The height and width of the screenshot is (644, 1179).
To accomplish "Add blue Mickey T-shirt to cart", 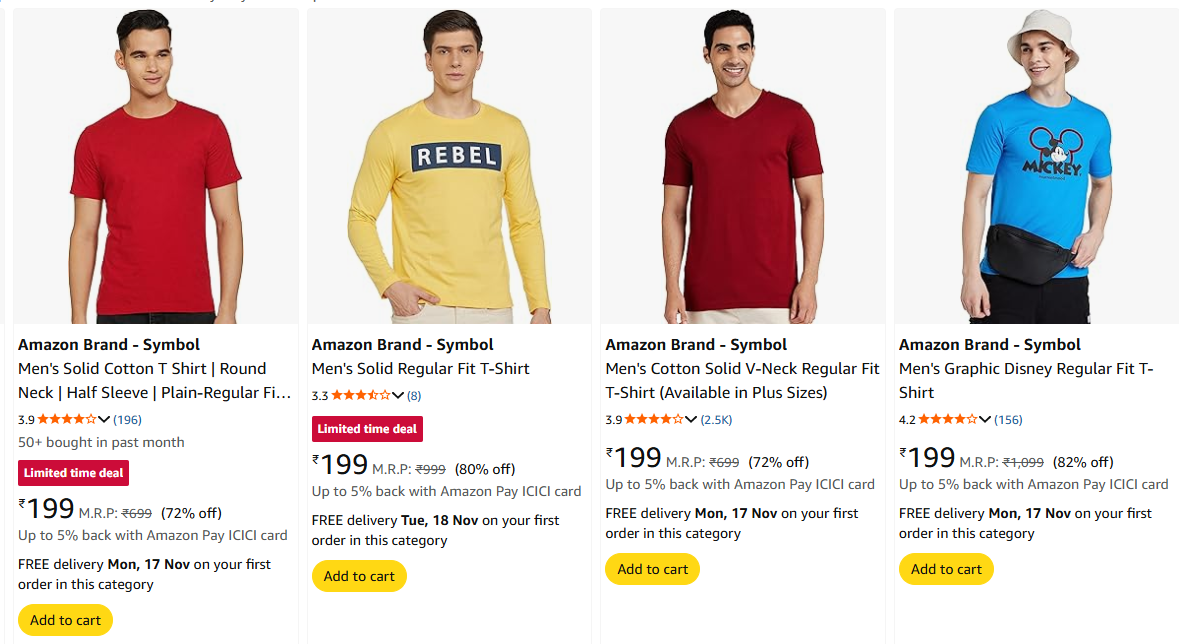I will [946, 569].
